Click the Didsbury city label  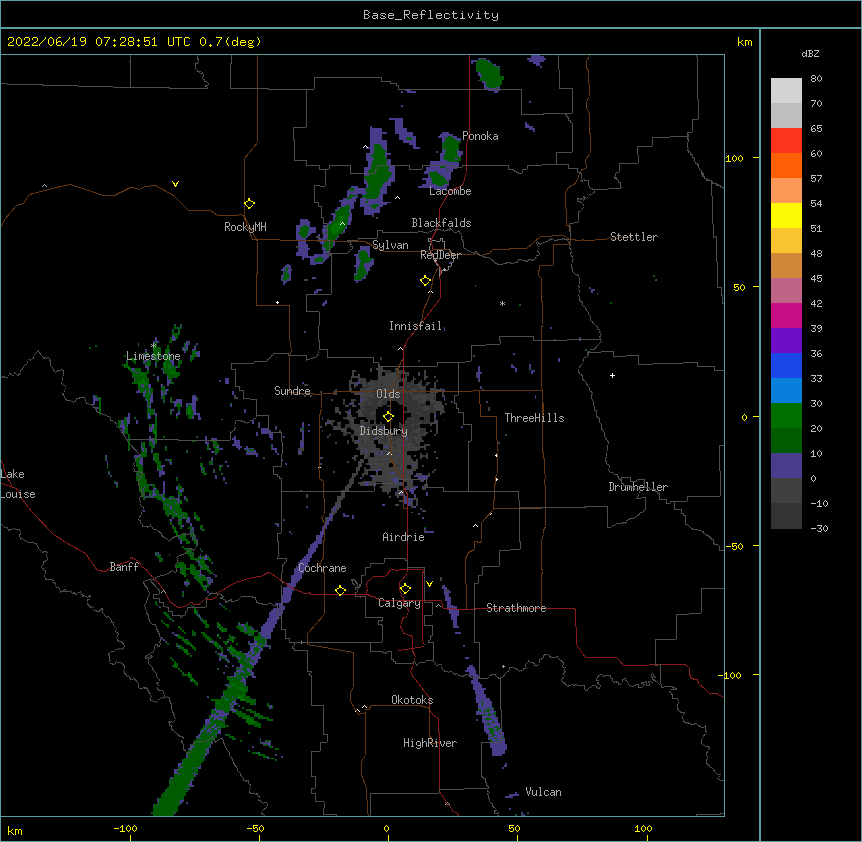click(x=384, y=431)
